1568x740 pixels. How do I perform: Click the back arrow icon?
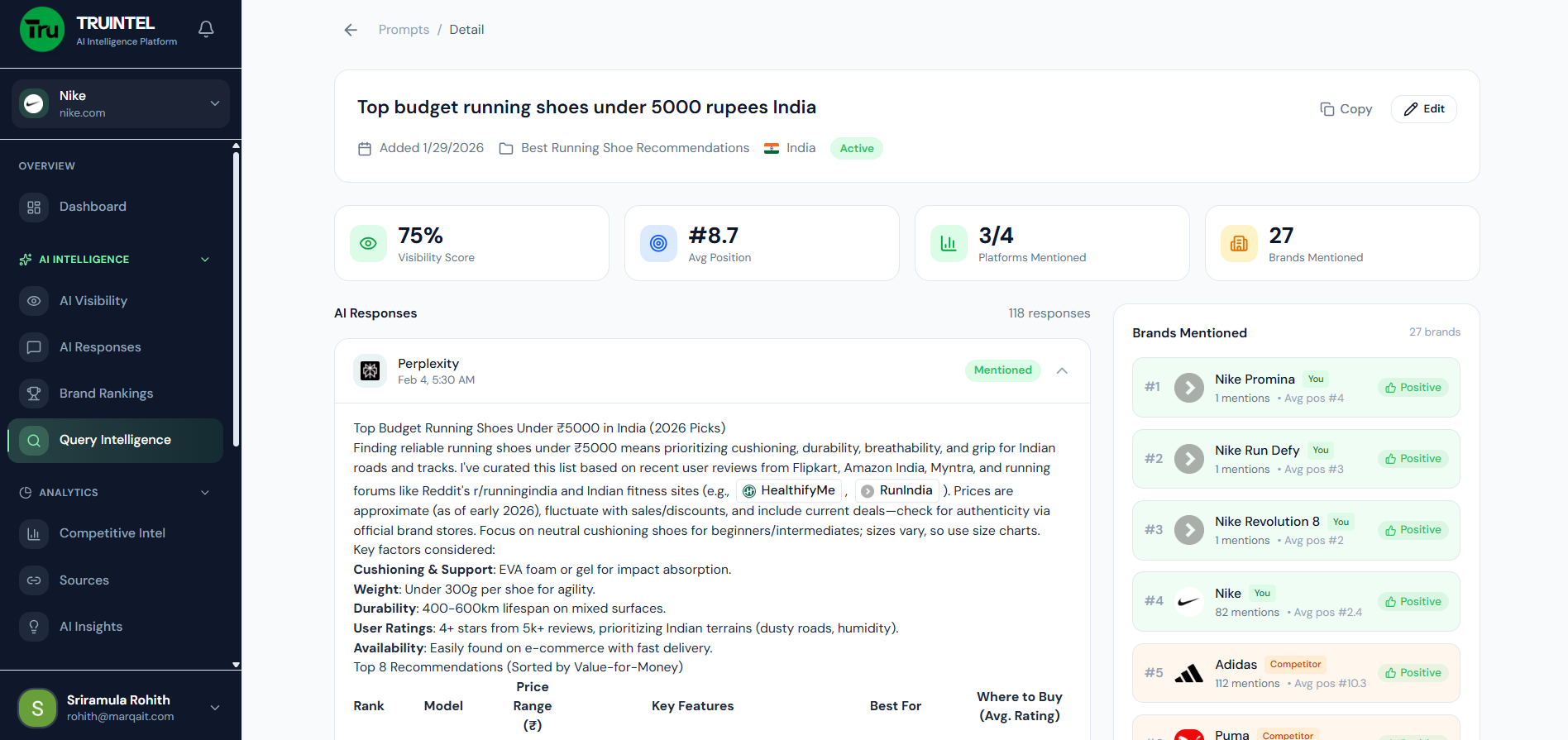351,30
